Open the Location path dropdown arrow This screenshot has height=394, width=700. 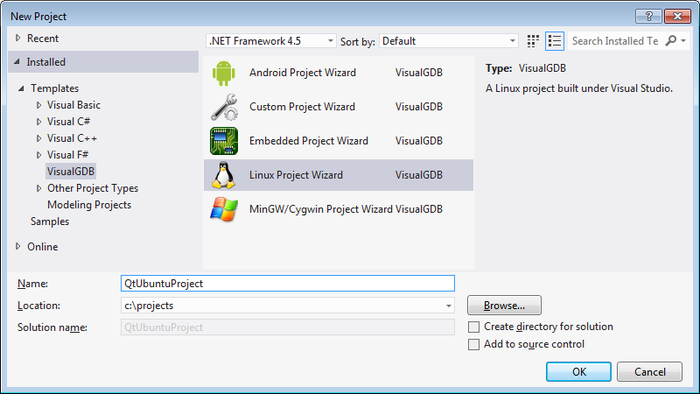tap(448, 306)
